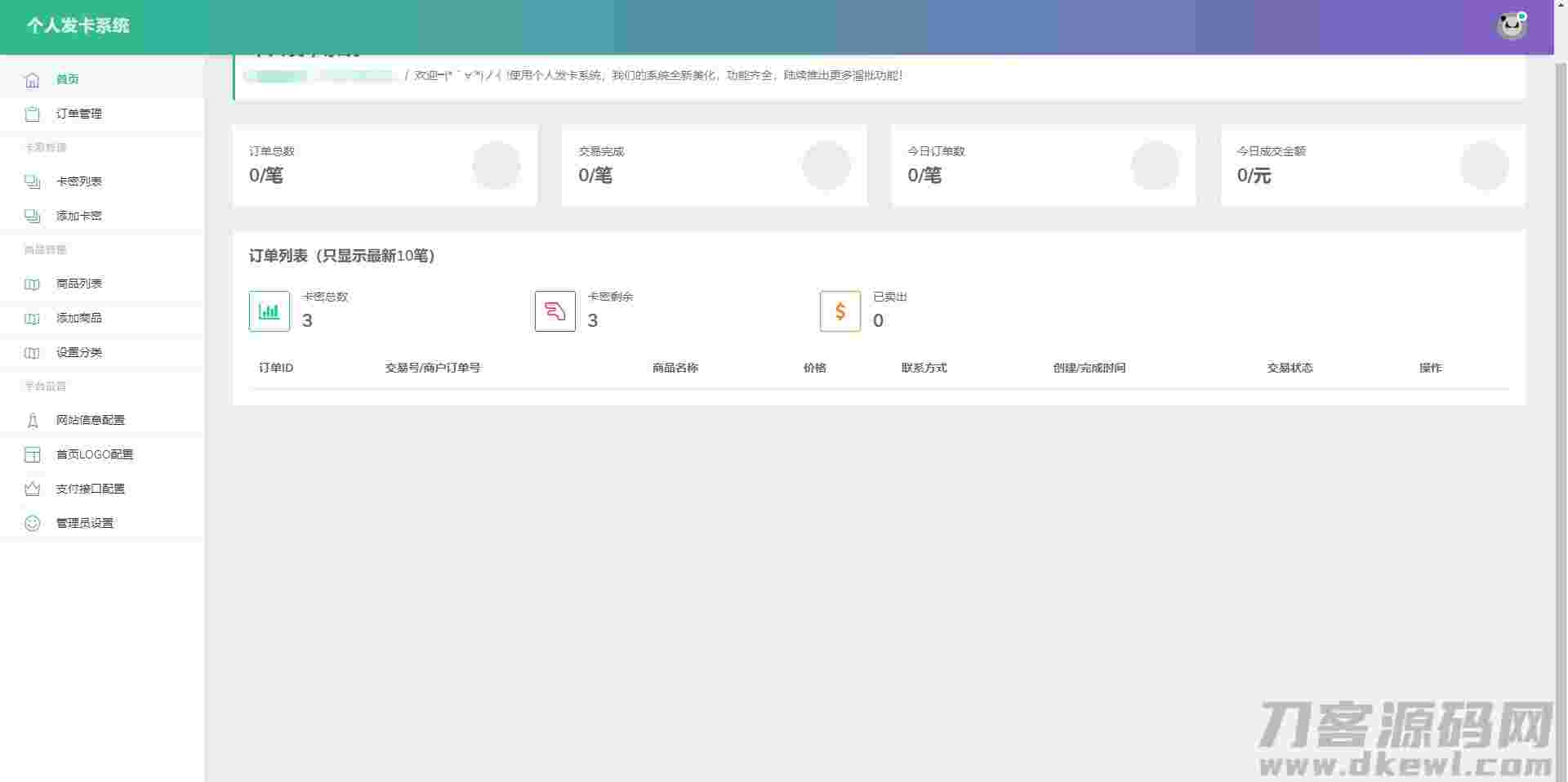Click the bell icon for 网站信息配置
This screenshot has height=782, width=1568.
[x=32, y=420]
